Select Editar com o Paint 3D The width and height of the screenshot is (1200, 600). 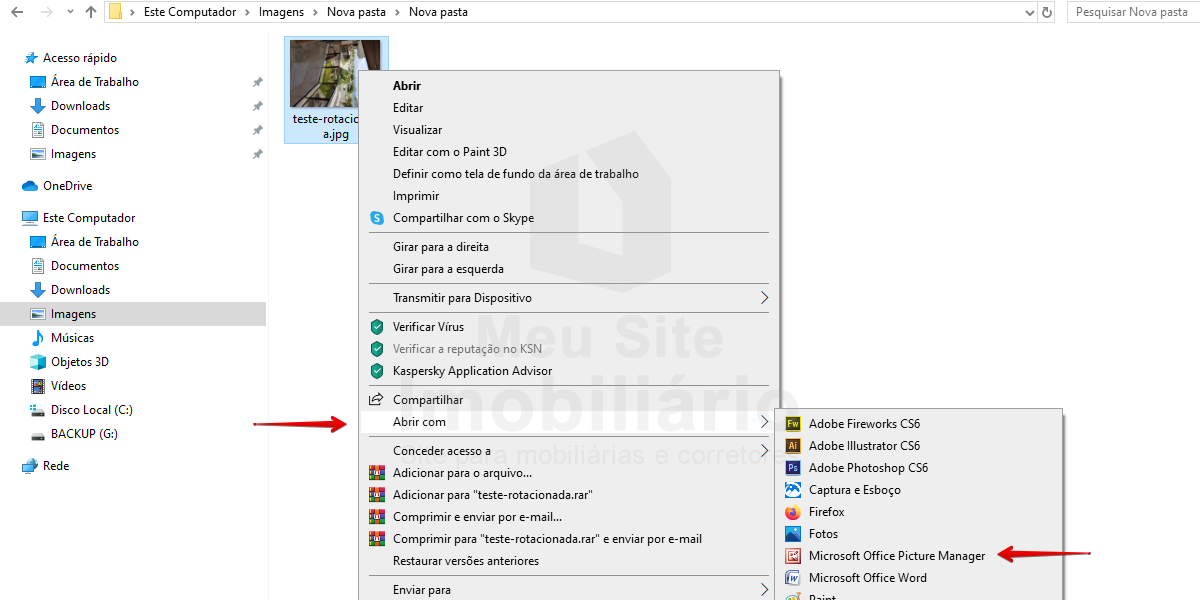click(x=449, y=152)
